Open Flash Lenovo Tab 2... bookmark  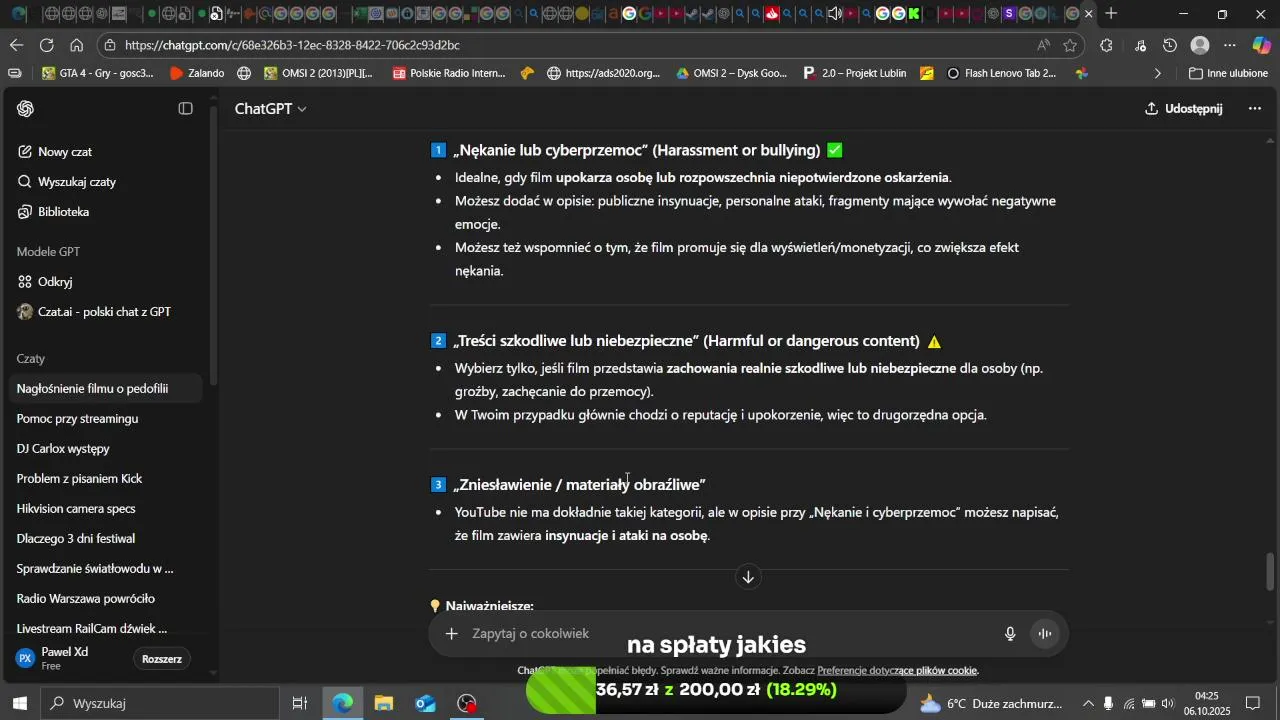(1001, 73)
